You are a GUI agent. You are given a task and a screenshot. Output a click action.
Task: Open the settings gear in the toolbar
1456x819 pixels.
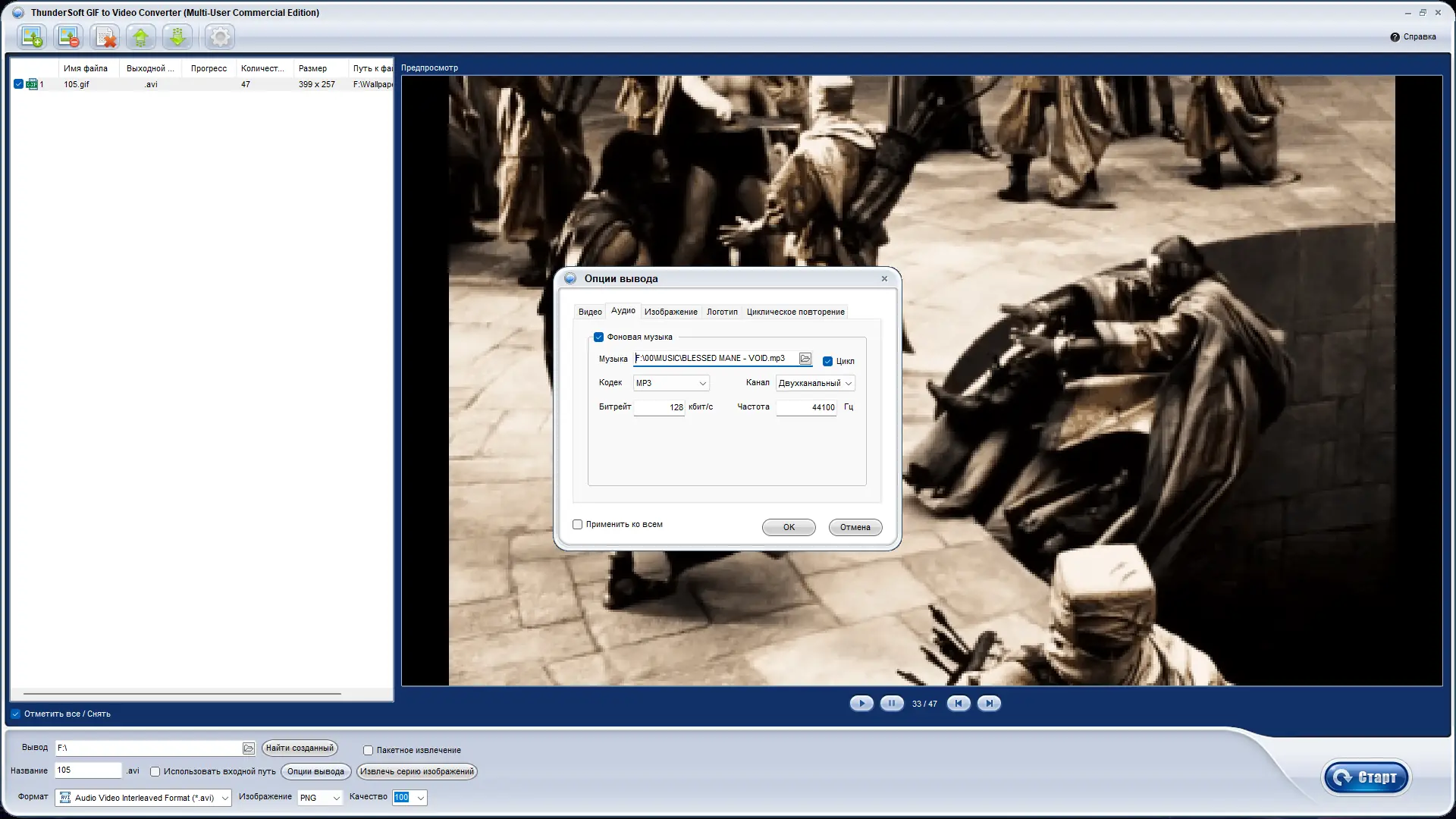(219, 36)
